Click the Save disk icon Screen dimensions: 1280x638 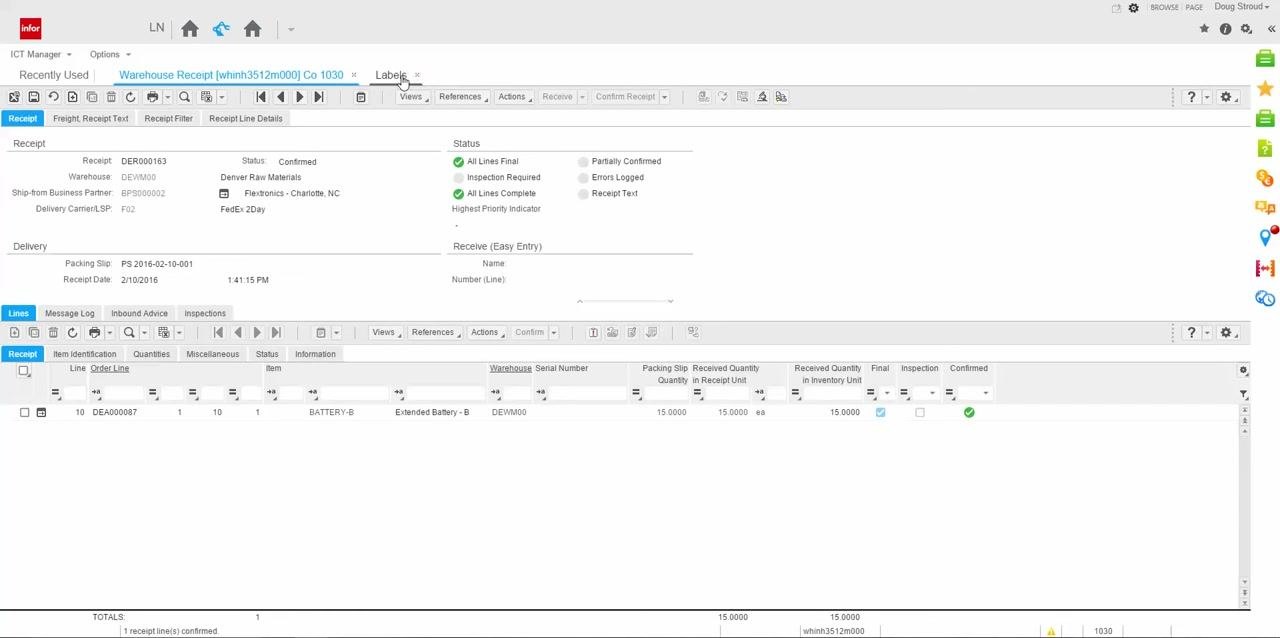point(33,97)
